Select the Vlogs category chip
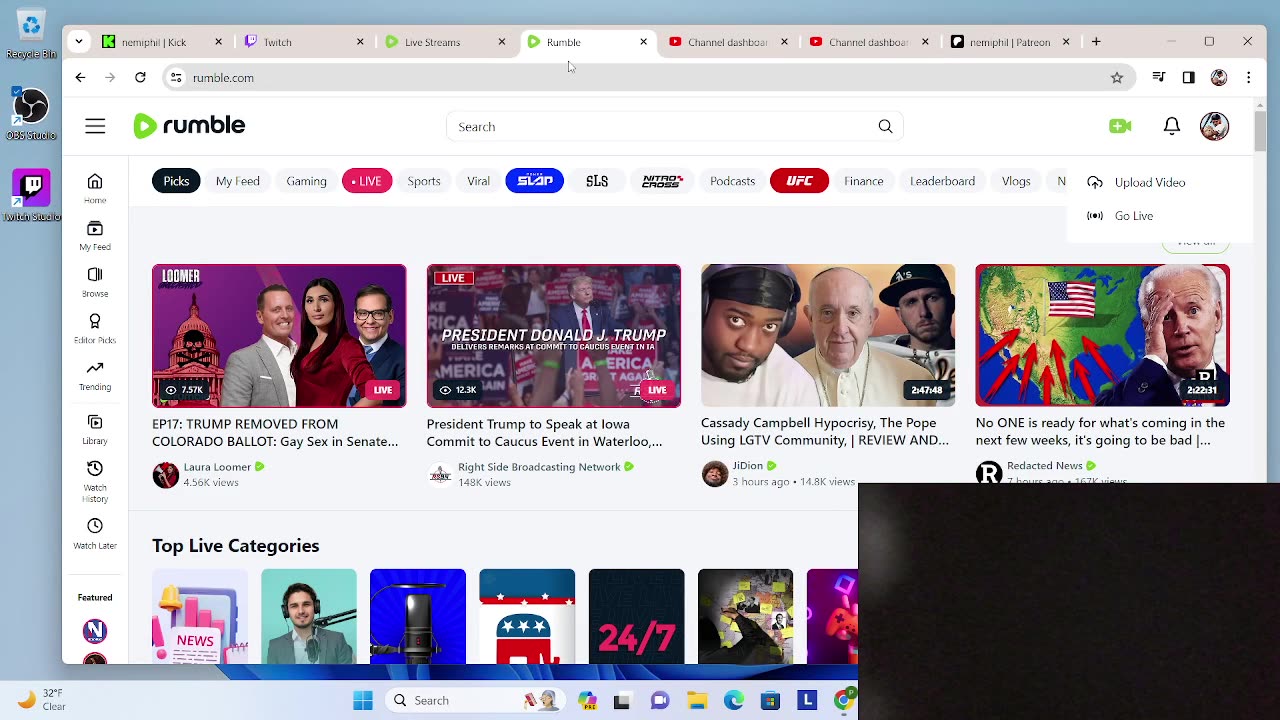The image size is (1280, 720). coord(1016,181)
